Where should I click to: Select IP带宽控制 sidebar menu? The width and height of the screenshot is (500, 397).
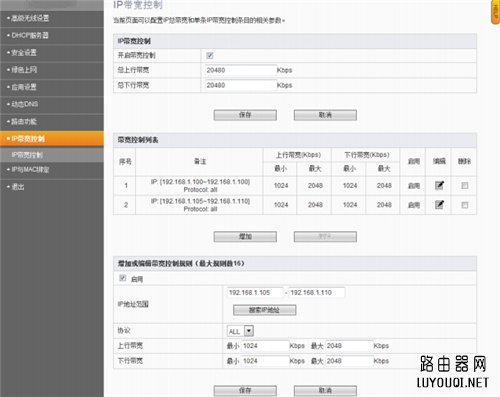[52, 139]
